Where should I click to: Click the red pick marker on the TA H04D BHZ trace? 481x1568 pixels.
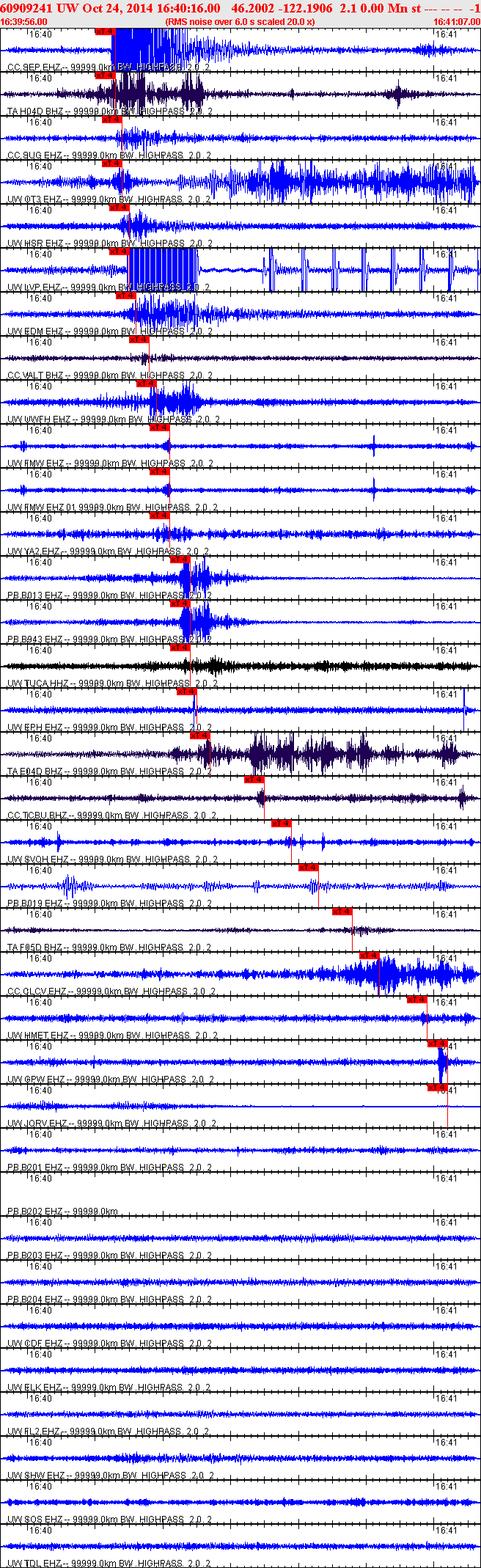click(105, 76)
